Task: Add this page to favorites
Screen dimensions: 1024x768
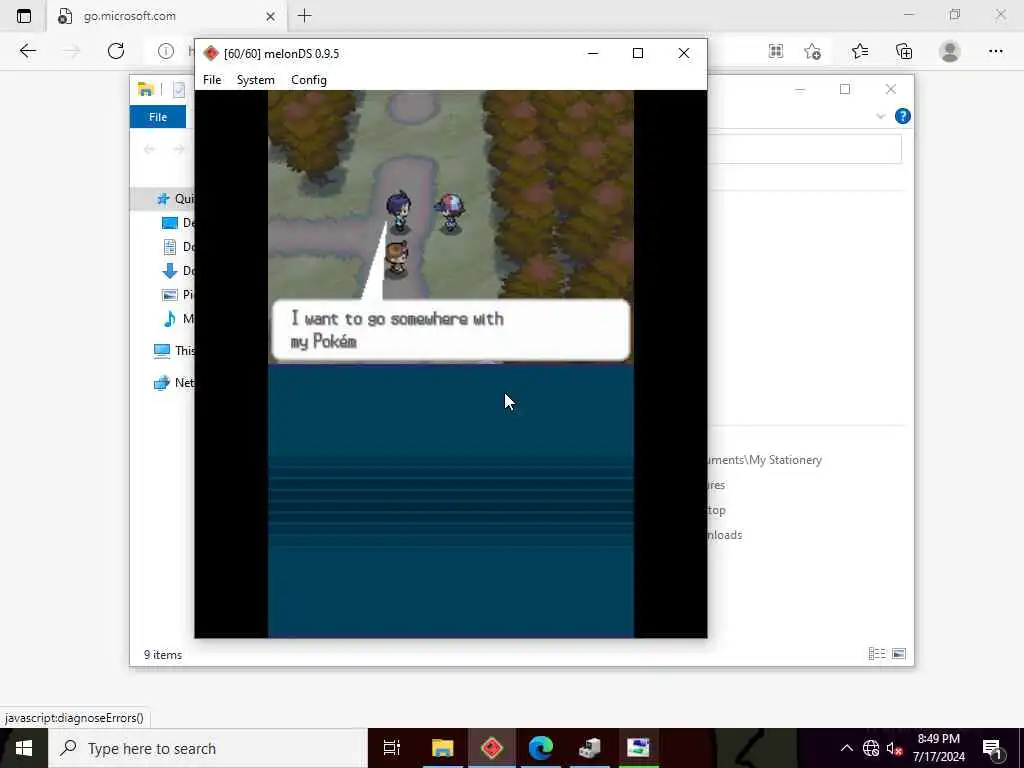Action: pyautogui.click(x=812, y=51)
